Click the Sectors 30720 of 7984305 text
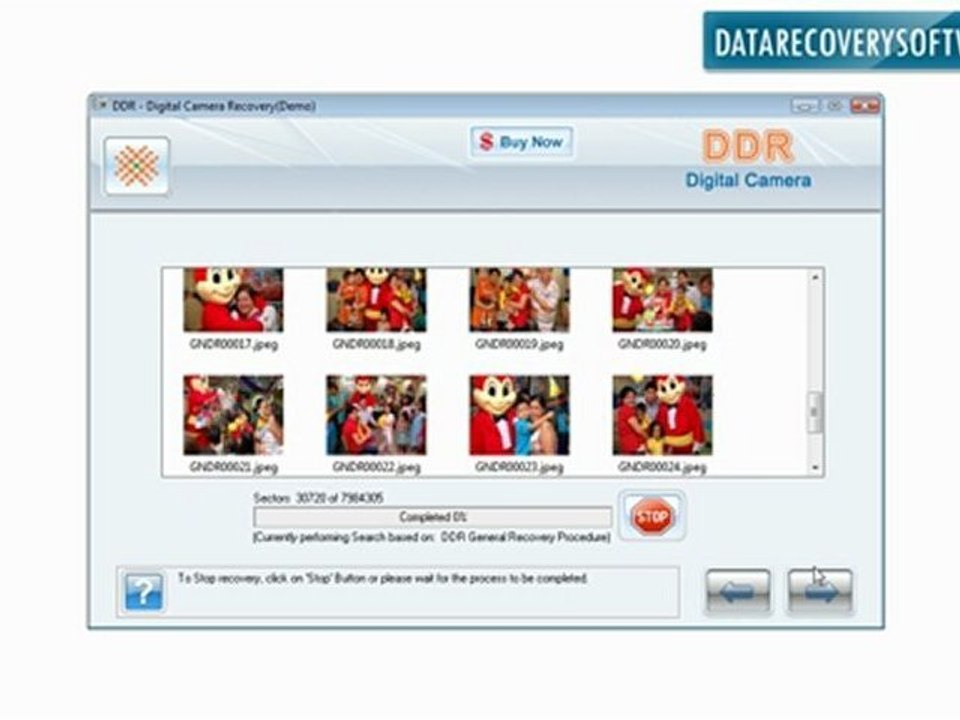Screen dimensions: 960x720 (318, 498)
